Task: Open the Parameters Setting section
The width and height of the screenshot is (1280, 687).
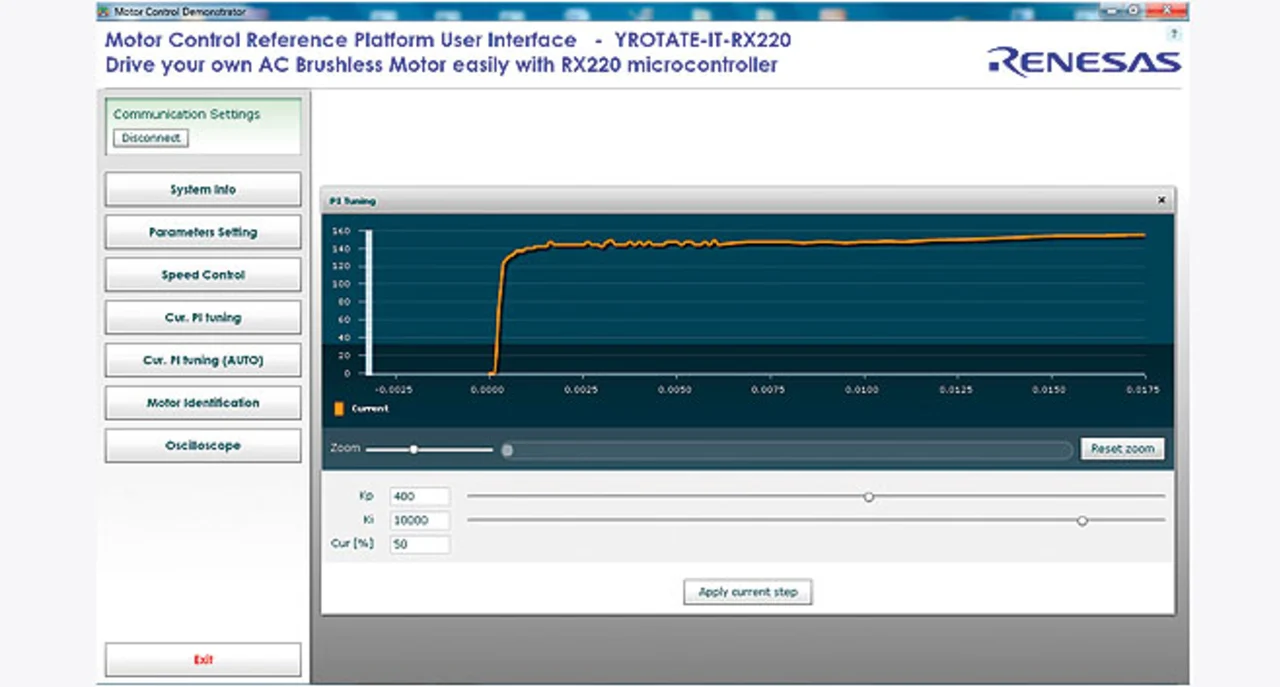Action: pos(203,232)
